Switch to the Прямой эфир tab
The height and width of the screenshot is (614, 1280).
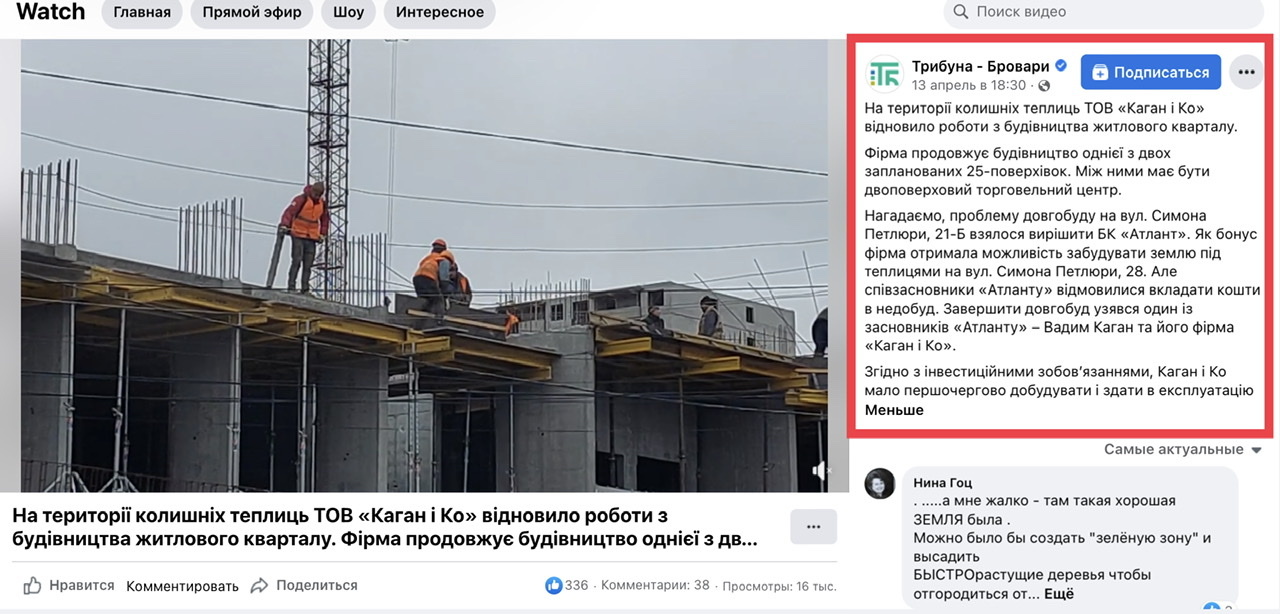click(x=252, y=12)
